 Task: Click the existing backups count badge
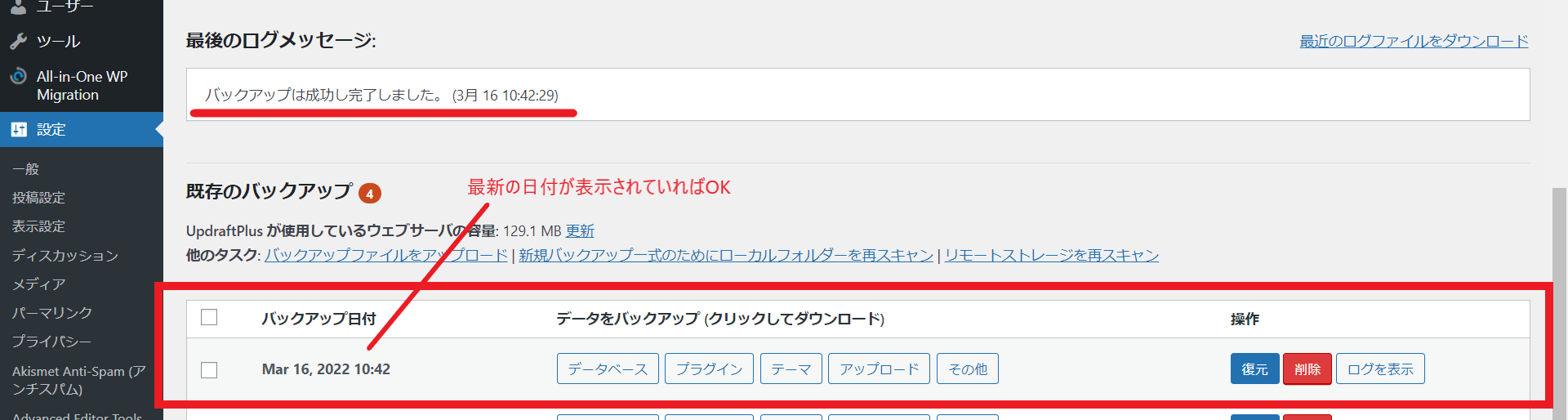click(370, 194)
